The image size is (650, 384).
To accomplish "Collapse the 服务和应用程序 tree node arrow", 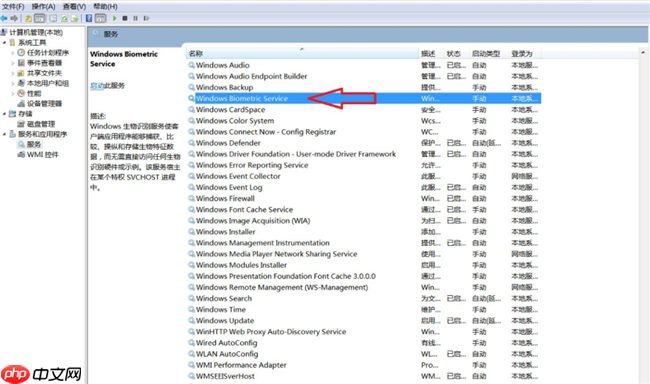I will (5, 134).
